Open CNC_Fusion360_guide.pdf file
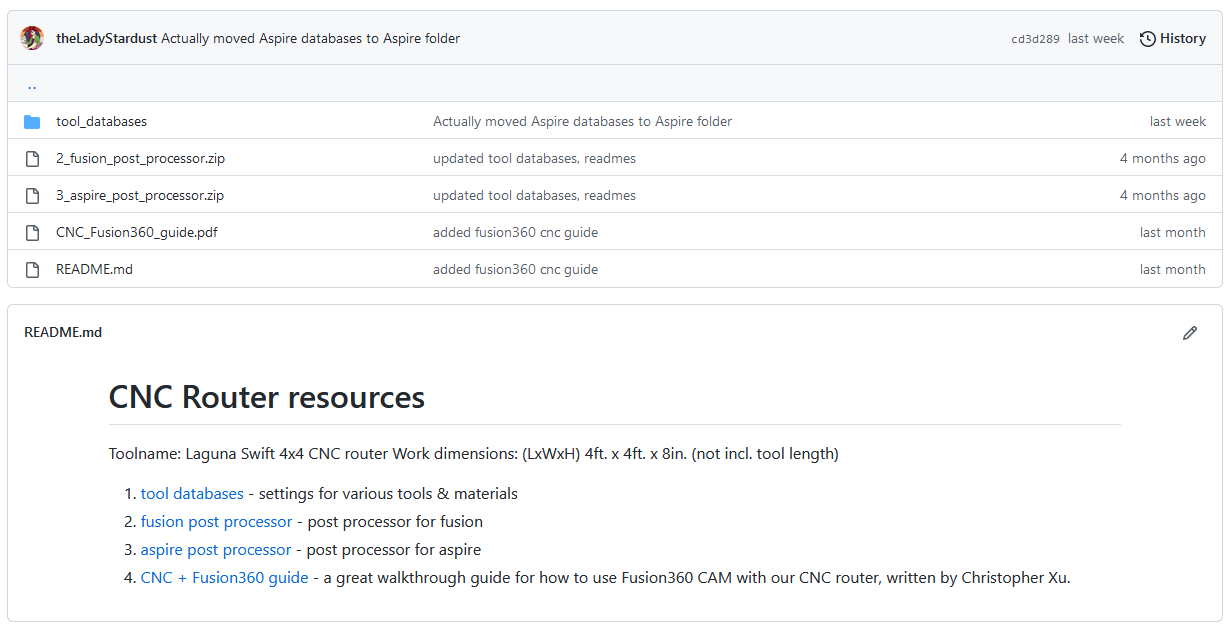This screenshot has width=1230, height=627. [x=137, y=232]
